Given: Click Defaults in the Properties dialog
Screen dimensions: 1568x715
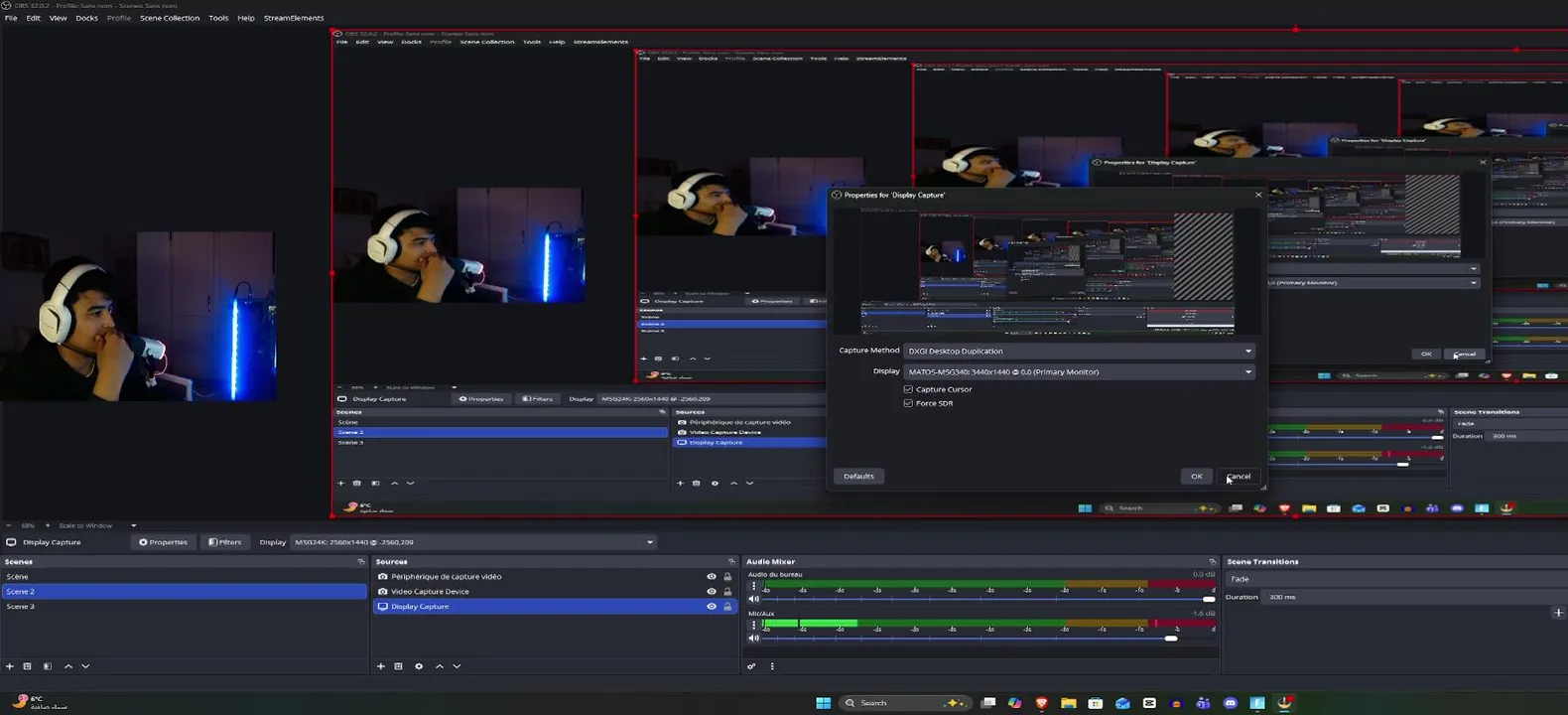Looking at the screenshot, I should coord(858,477).
